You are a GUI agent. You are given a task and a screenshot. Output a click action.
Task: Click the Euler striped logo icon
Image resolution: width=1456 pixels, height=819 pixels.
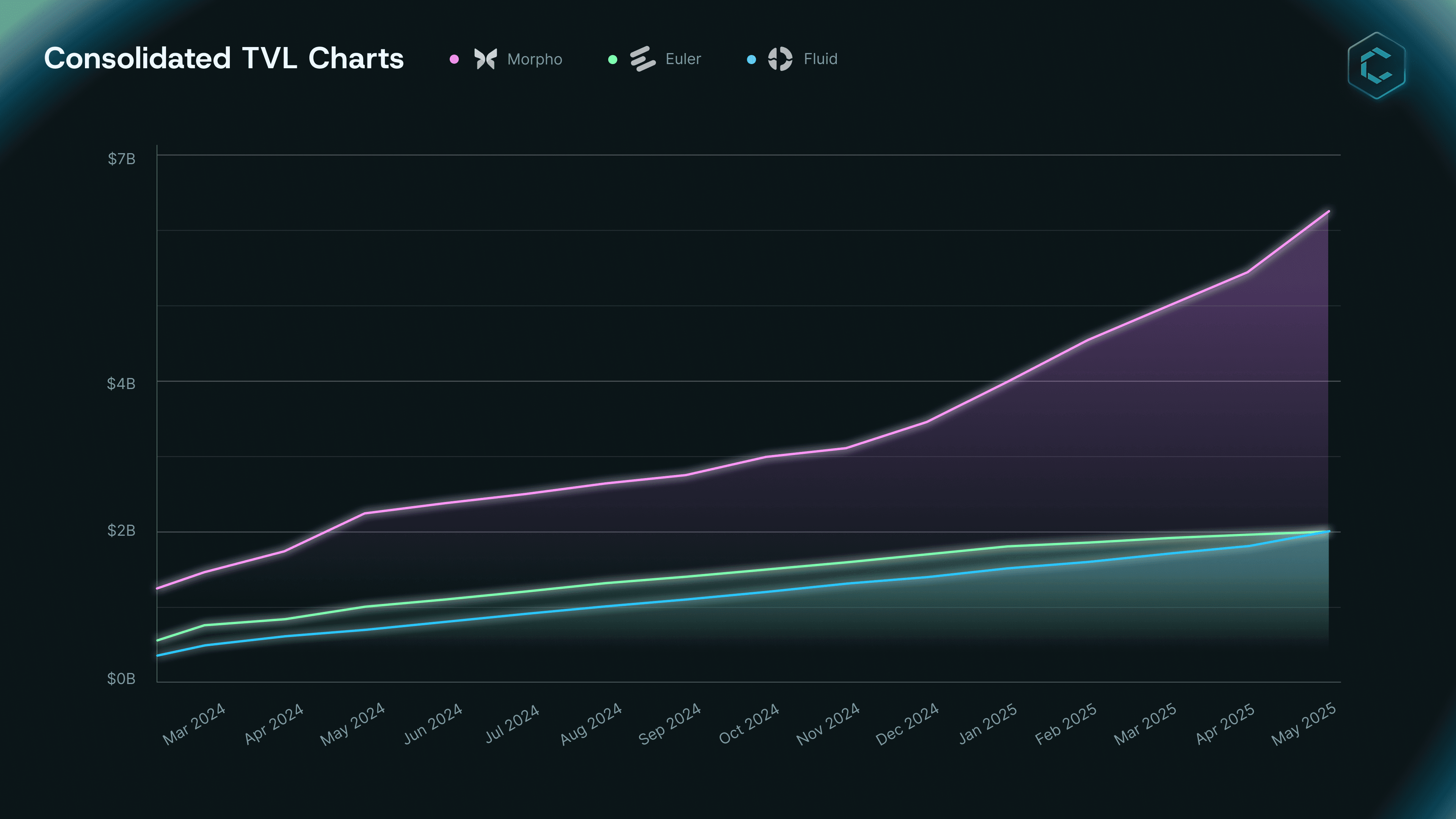[x=643, y=59]
